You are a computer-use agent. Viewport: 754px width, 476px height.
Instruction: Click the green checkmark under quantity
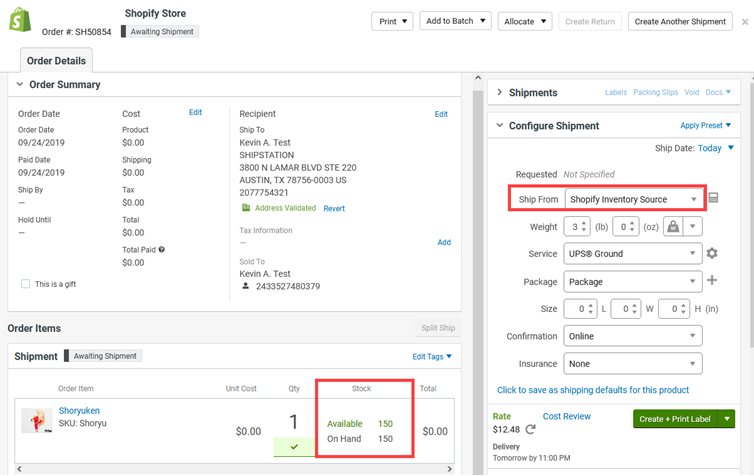coord(294,447)
